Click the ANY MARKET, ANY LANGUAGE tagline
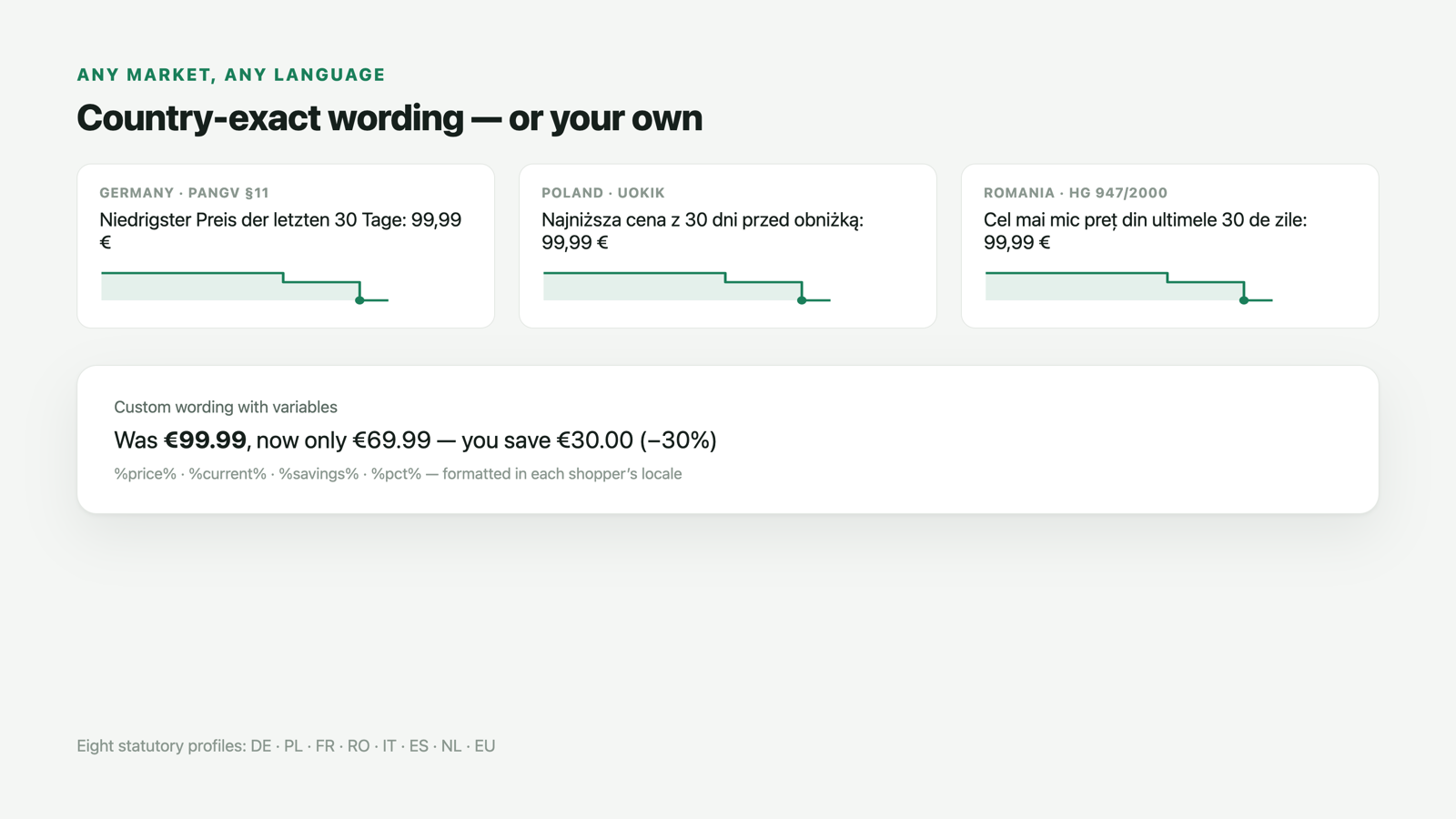This screenshot has height=819, width=1456. pos(231,75)
